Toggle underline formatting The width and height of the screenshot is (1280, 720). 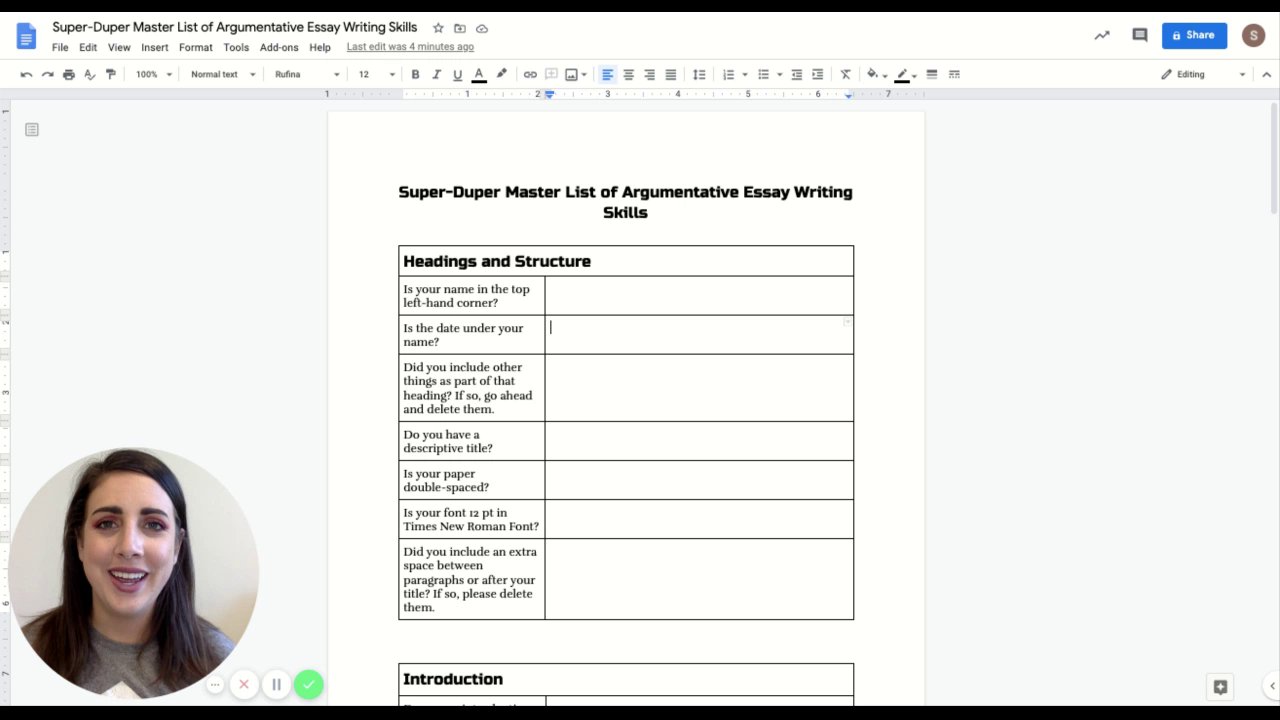[457, 75]
